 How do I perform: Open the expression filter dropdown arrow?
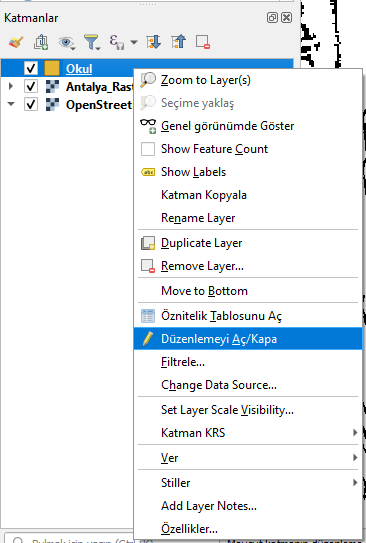click(134, 42)
